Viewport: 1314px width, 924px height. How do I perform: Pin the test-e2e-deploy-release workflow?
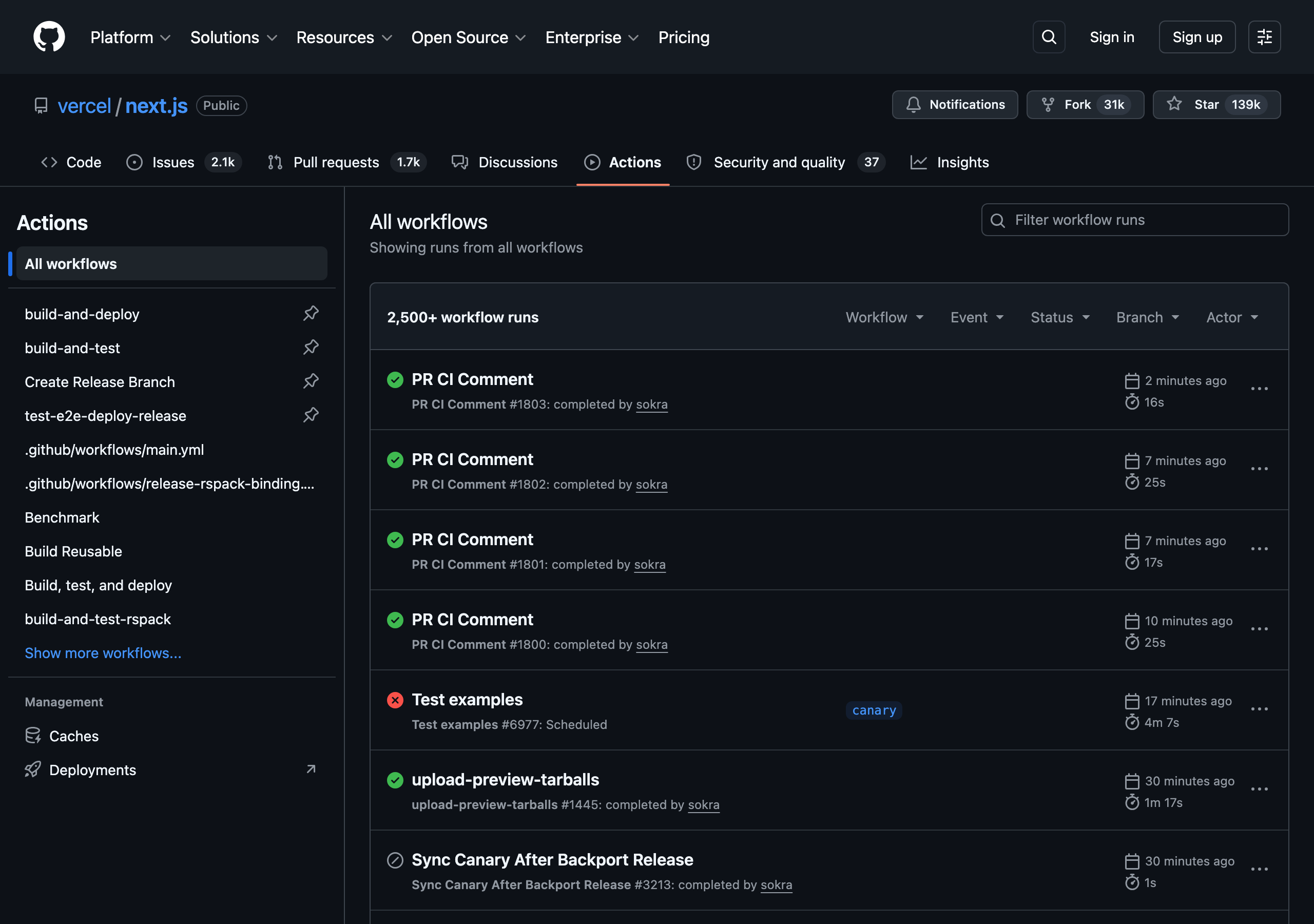(311, 415)
